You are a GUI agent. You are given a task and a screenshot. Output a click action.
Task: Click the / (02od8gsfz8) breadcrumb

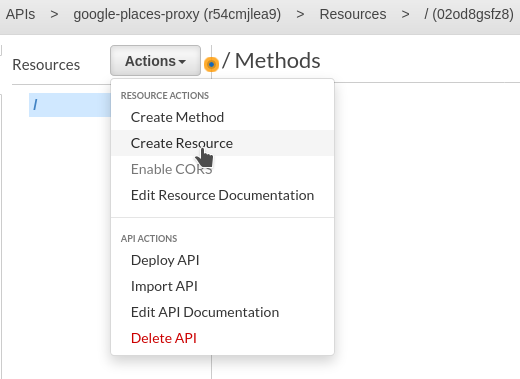469,14
